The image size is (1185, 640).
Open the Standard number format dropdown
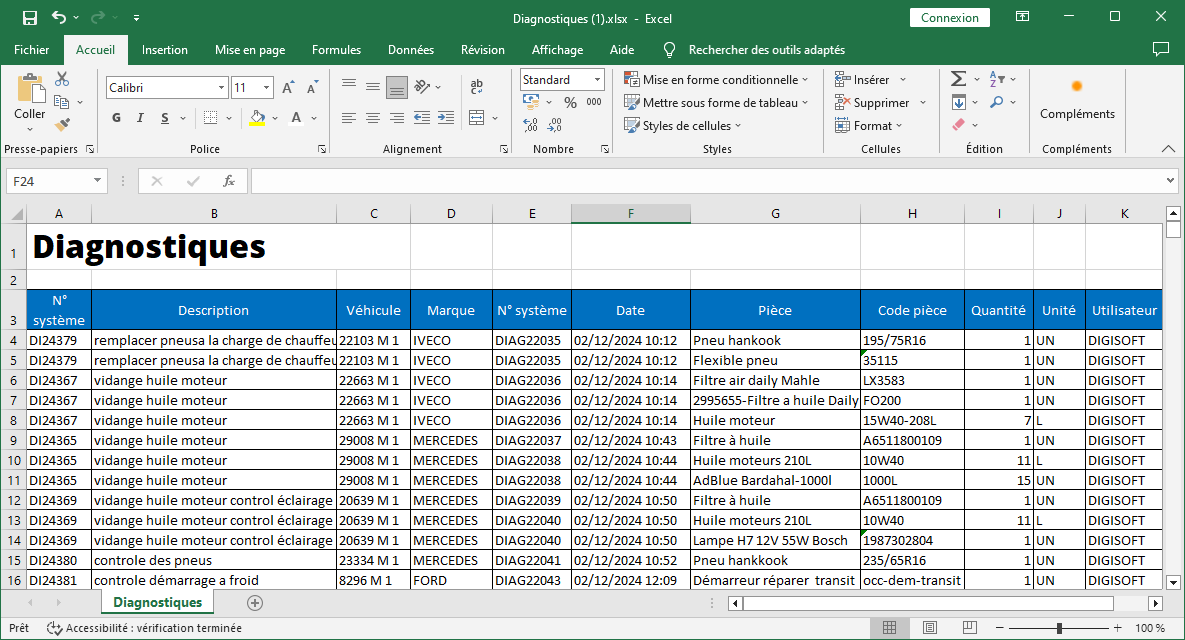597,79
